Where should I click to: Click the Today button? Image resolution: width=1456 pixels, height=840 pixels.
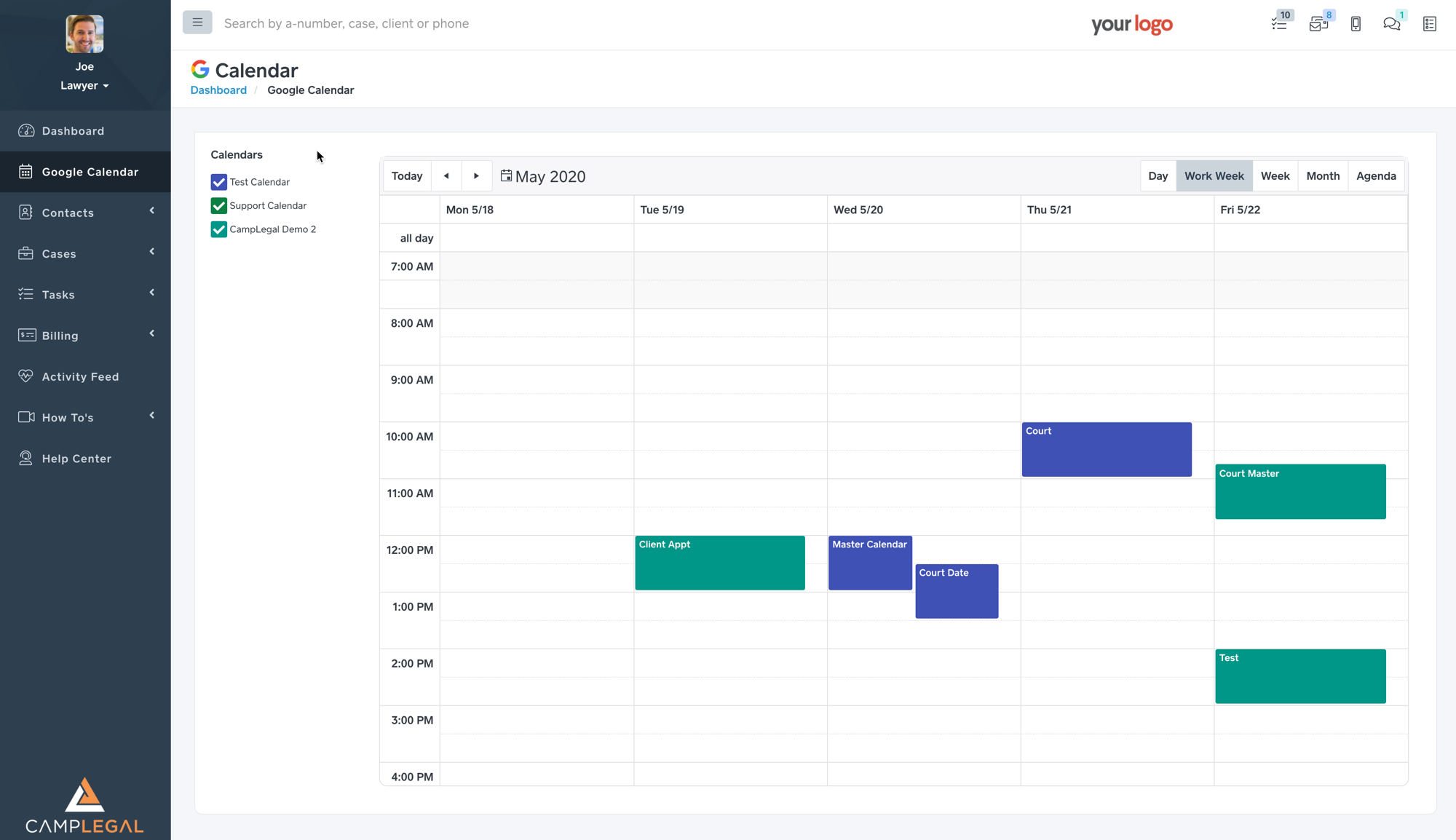407,175
